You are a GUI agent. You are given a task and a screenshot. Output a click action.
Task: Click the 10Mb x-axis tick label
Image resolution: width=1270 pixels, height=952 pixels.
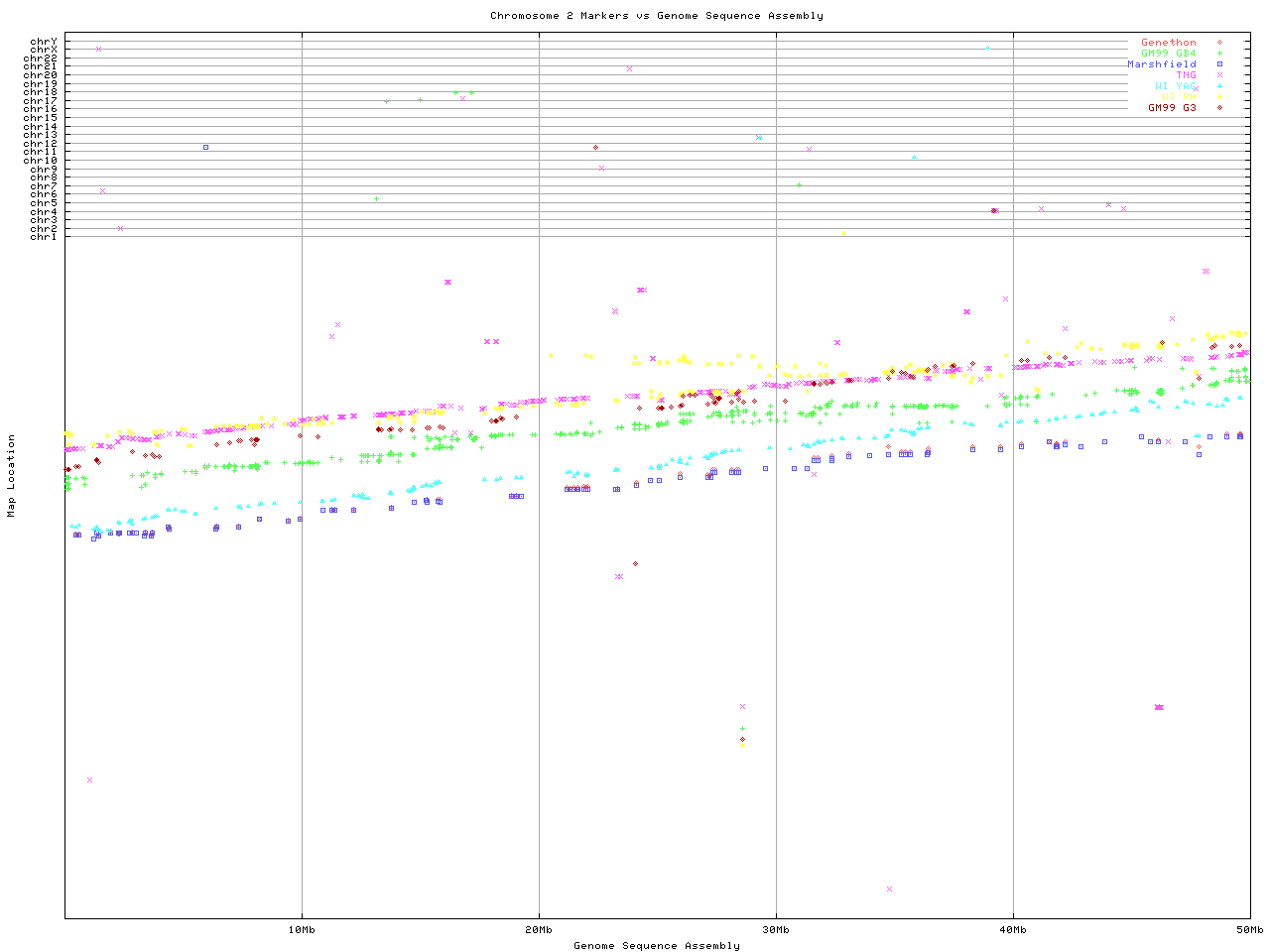[x=302, y=929]
